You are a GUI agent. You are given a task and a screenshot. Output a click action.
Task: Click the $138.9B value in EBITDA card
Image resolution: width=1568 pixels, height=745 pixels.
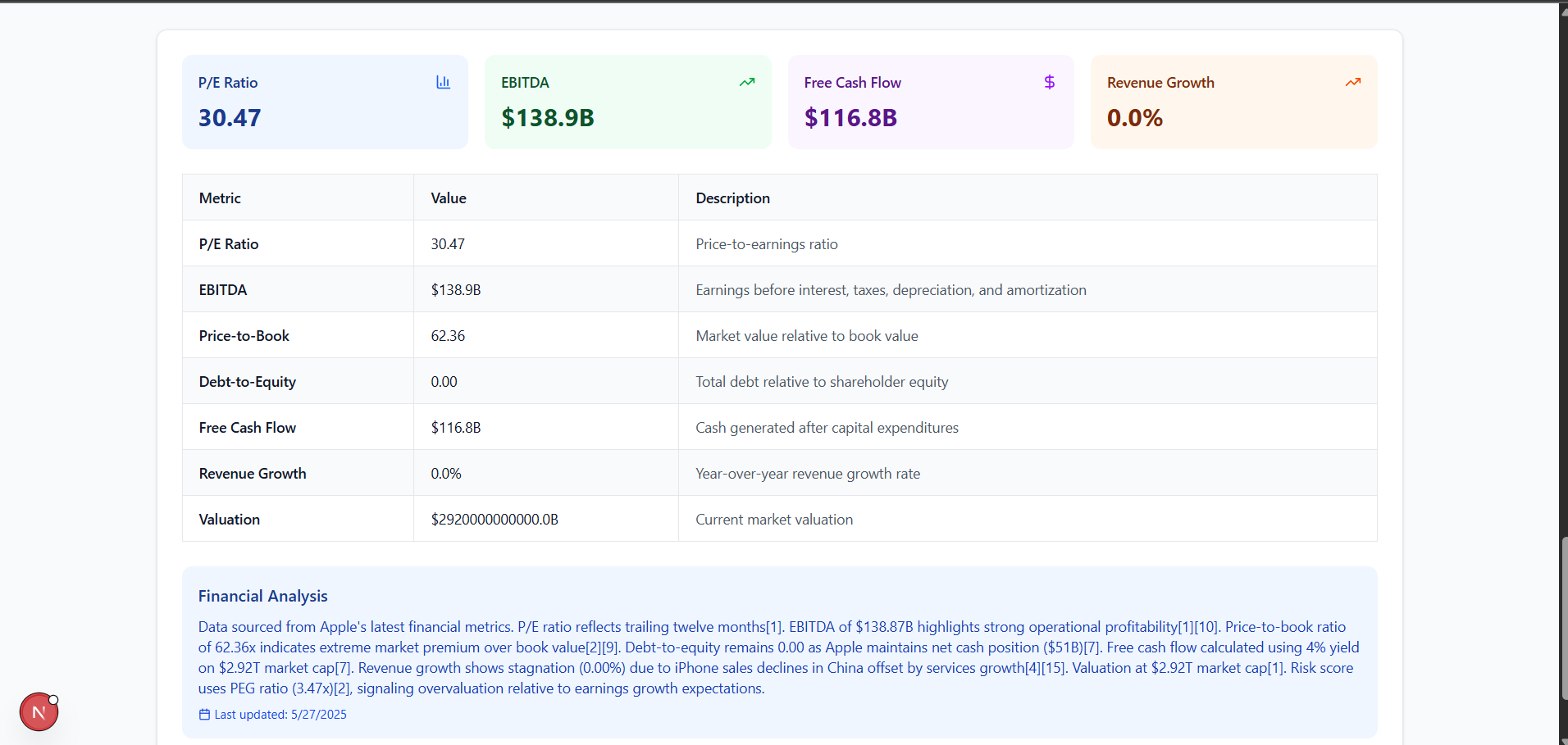click(547, 118)
